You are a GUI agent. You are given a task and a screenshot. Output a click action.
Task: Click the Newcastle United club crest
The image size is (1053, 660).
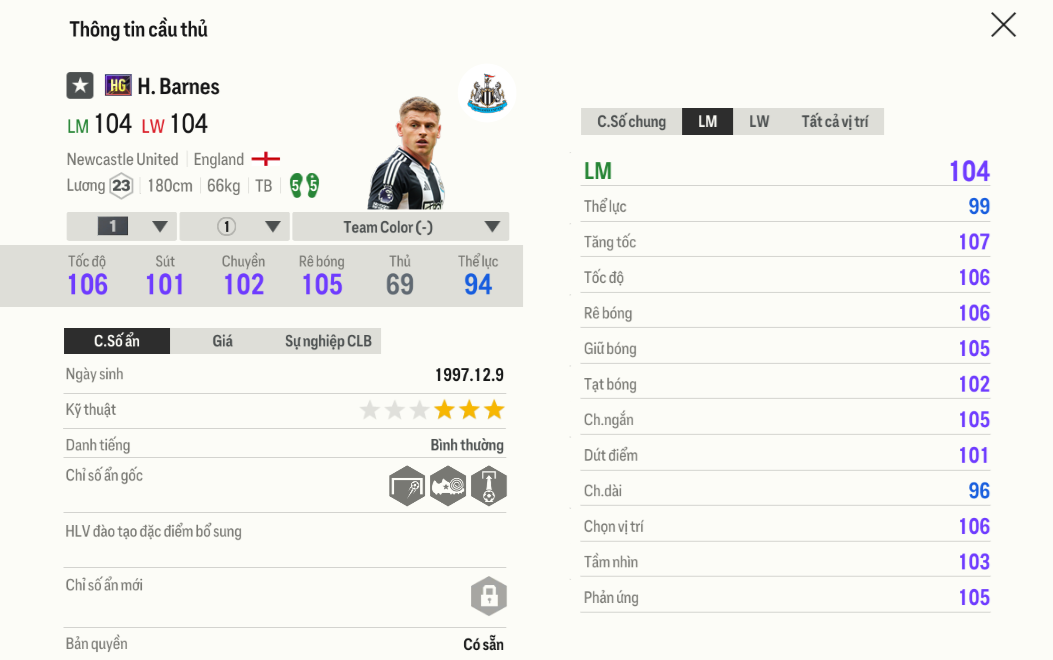coord(487,93)
